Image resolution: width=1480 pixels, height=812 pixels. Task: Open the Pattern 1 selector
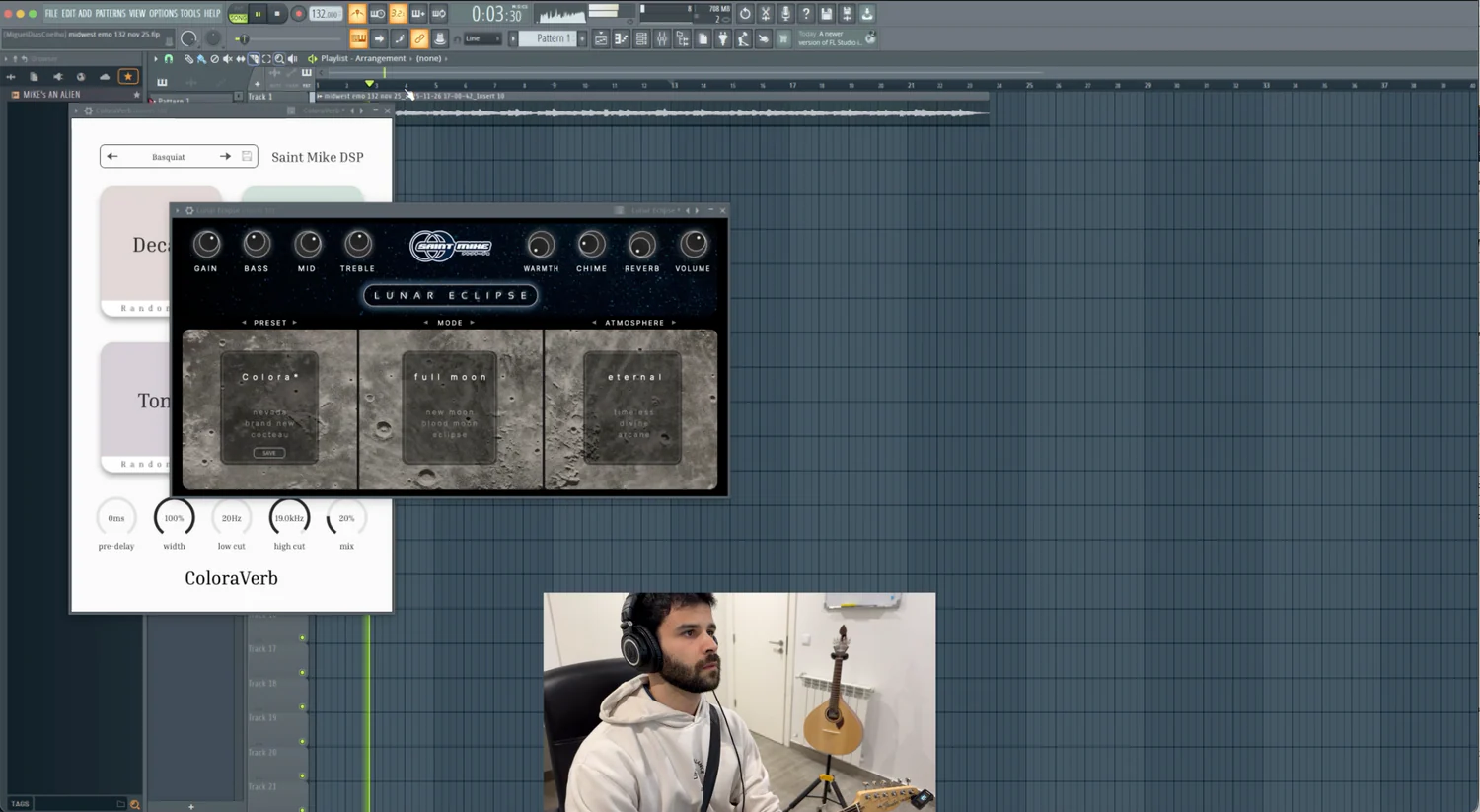click(549, 38)
